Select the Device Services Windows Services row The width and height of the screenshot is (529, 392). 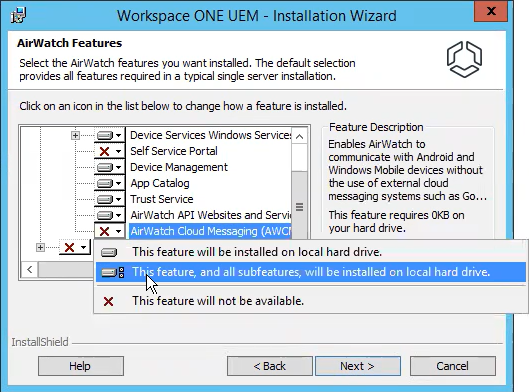click(x=210, y=135)
